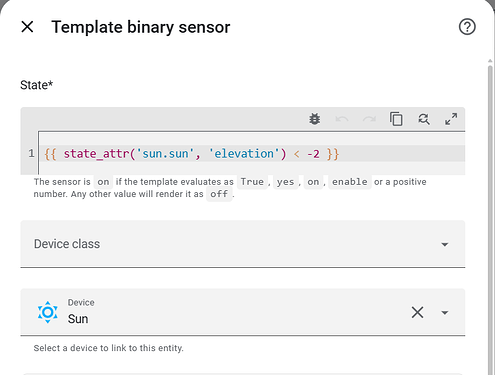Viewport: 495px width, 375px height.
Task: Open the Device class dropdown
Action: pyautogui.click(x=243, y=244)
